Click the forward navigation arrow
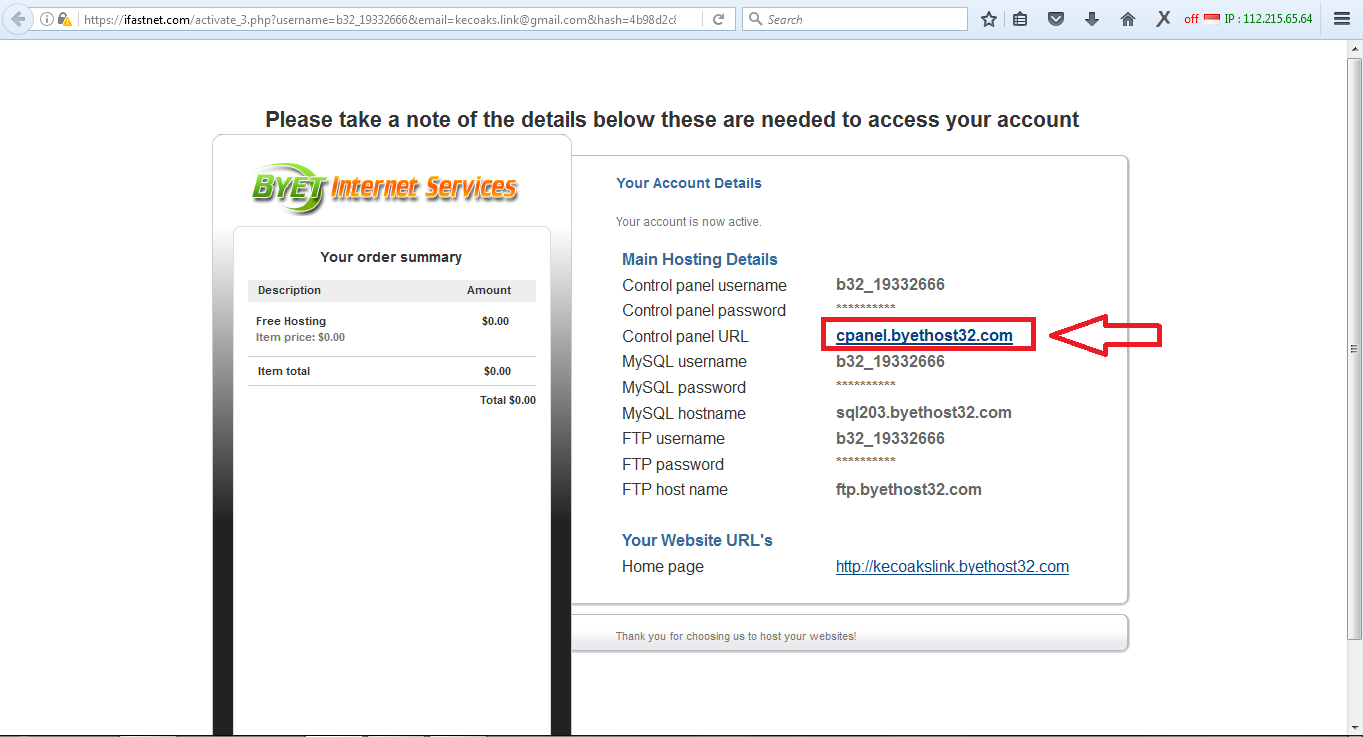Image resolution: width=1363 pixels, height=737 pixels. [x=38, y=18]
